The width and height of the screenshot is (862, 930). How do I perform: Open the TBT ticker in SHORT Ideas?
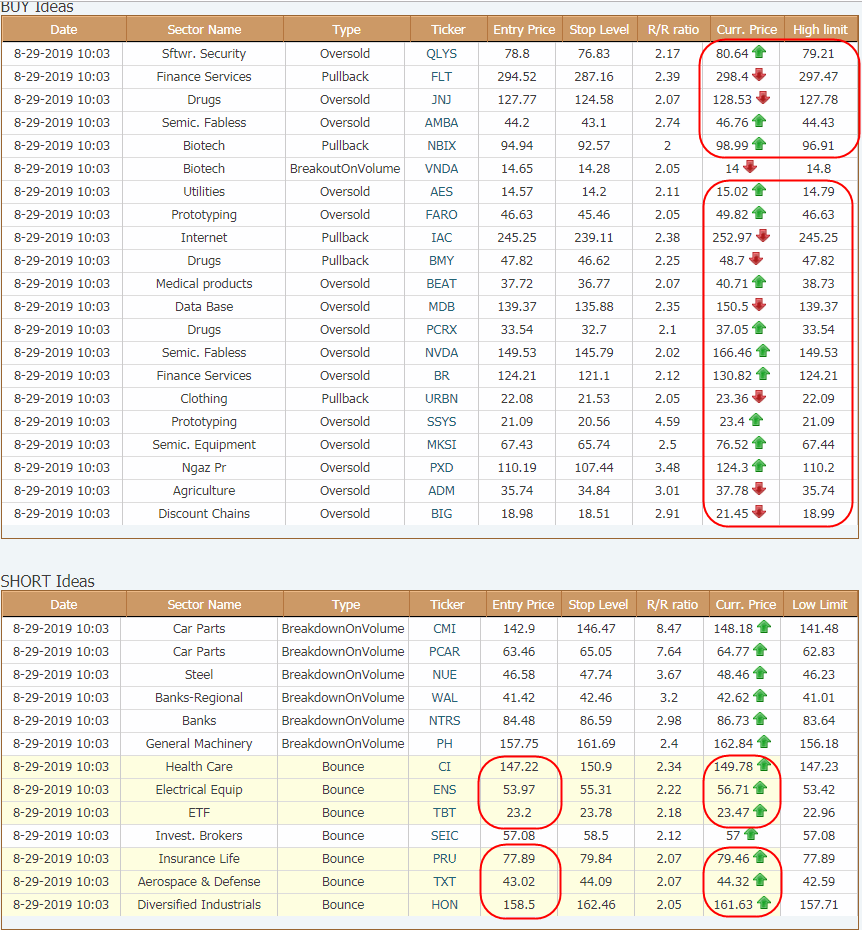(x=444, y=812)
